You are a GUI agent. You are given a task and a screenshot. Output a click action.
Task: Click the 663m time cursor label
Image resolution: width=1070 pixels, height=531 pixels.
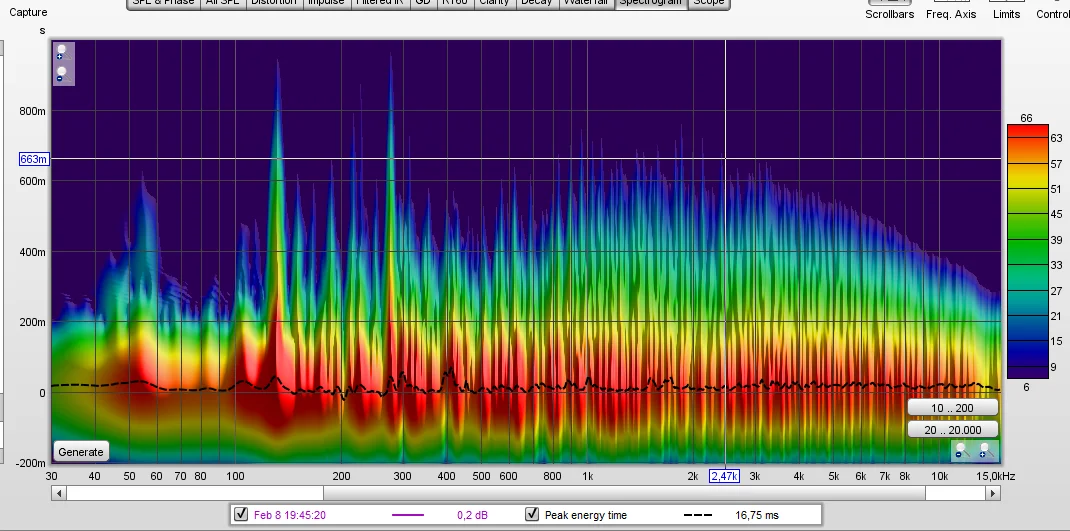[x=33, y=159]
